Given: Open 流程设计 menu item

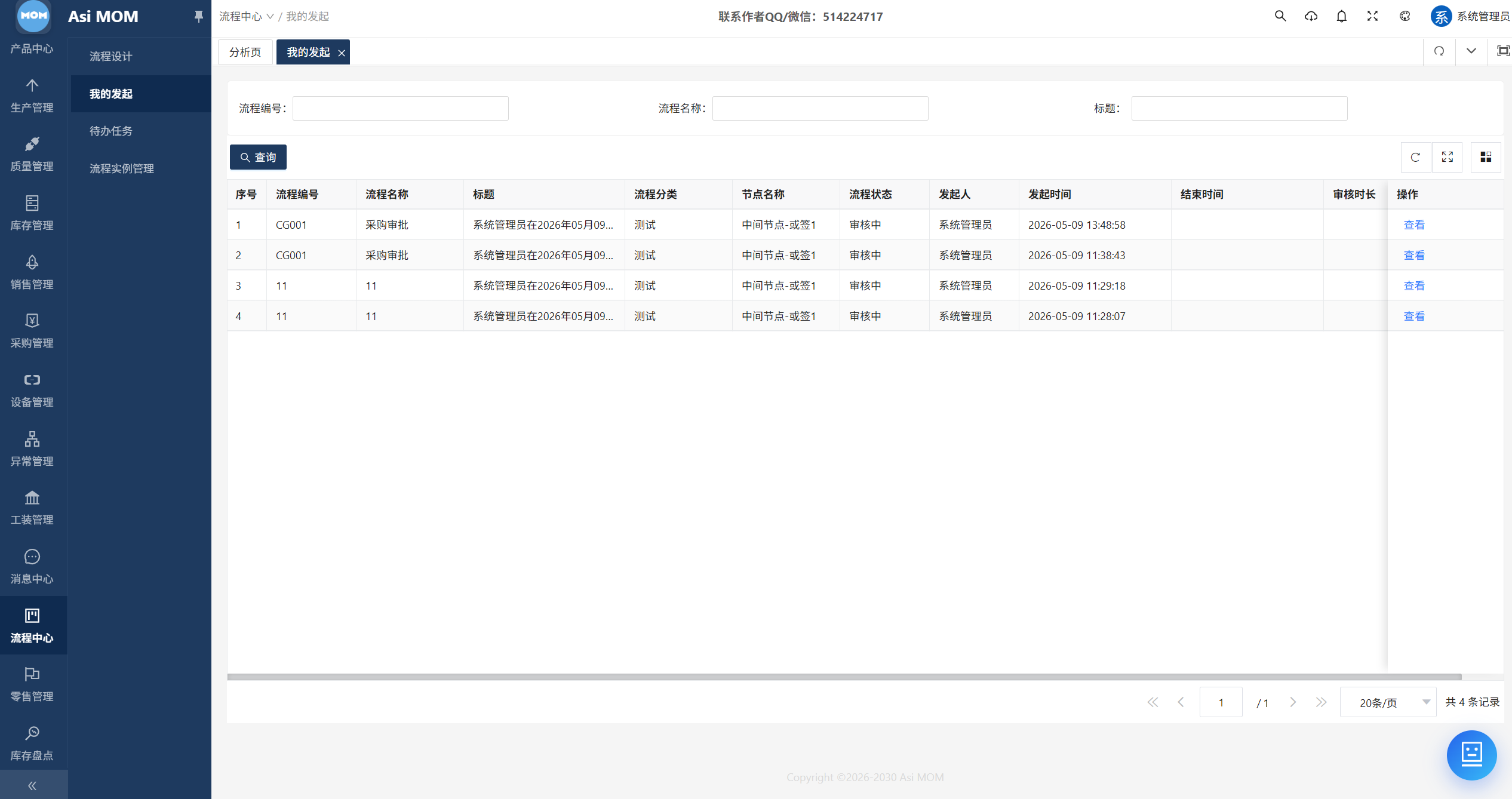Looking at the screenshot, I should tap(142, 56).
